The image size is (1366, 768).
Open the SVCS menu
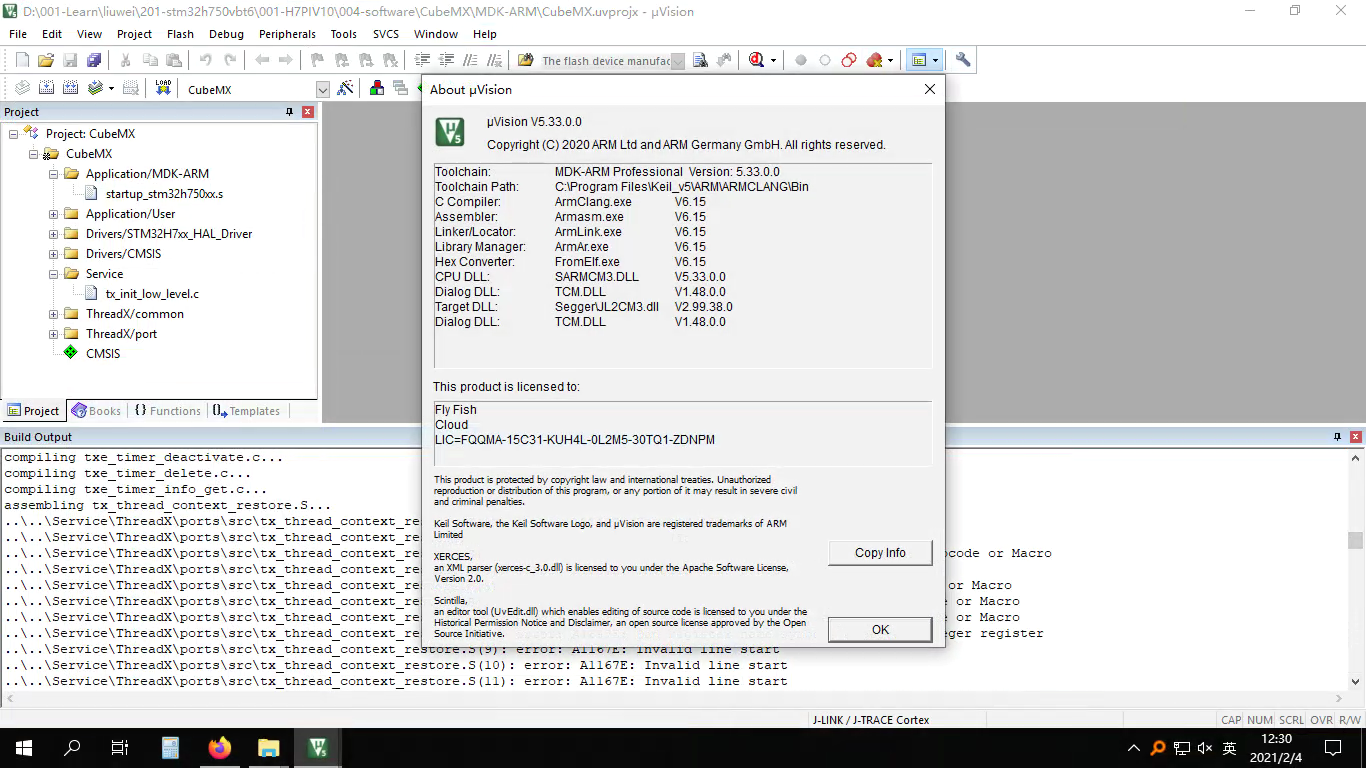click(x=386, y=34)
